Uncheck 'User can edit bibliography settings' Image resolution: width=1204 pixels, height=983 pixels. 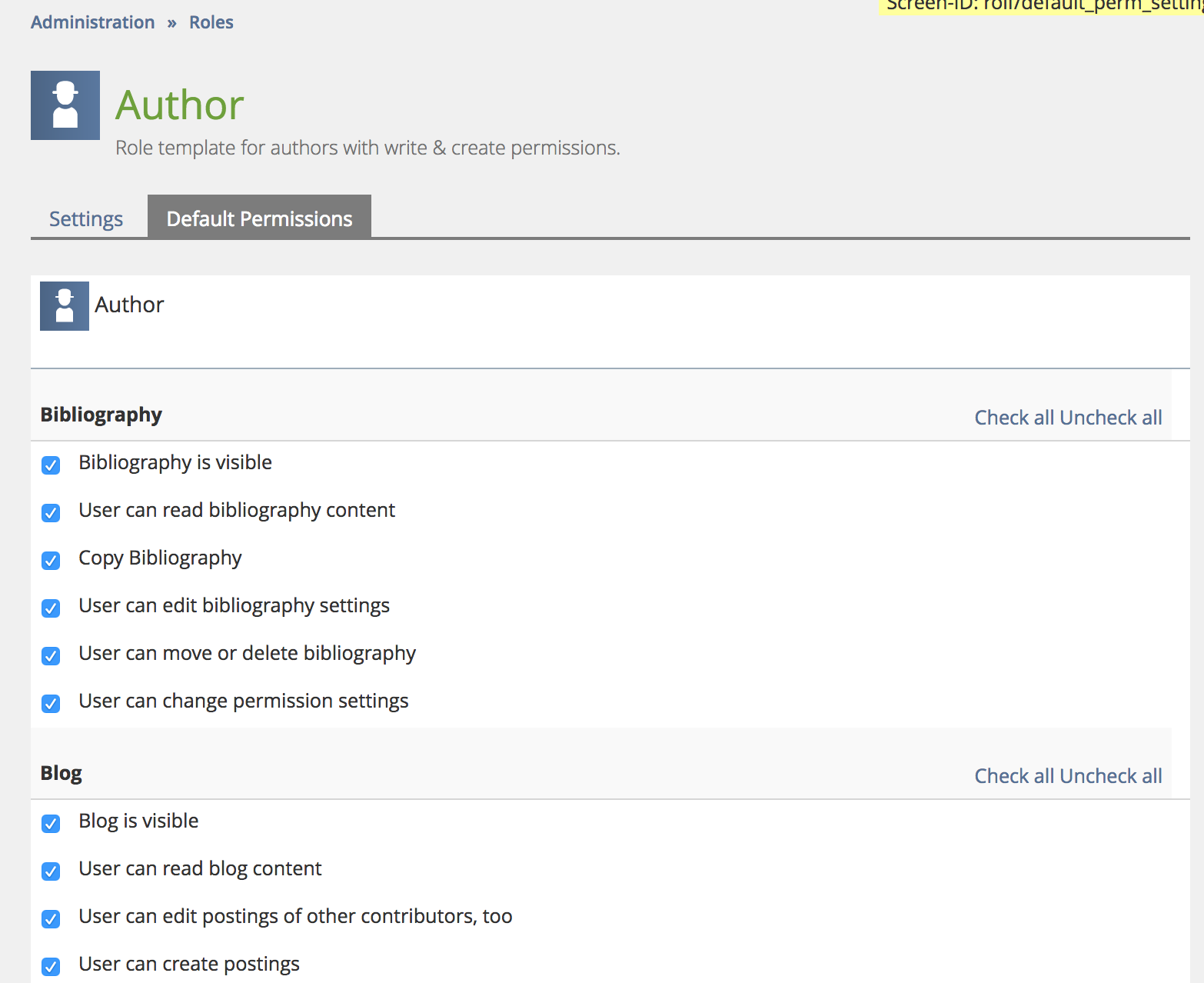click(x=51, y=608)
